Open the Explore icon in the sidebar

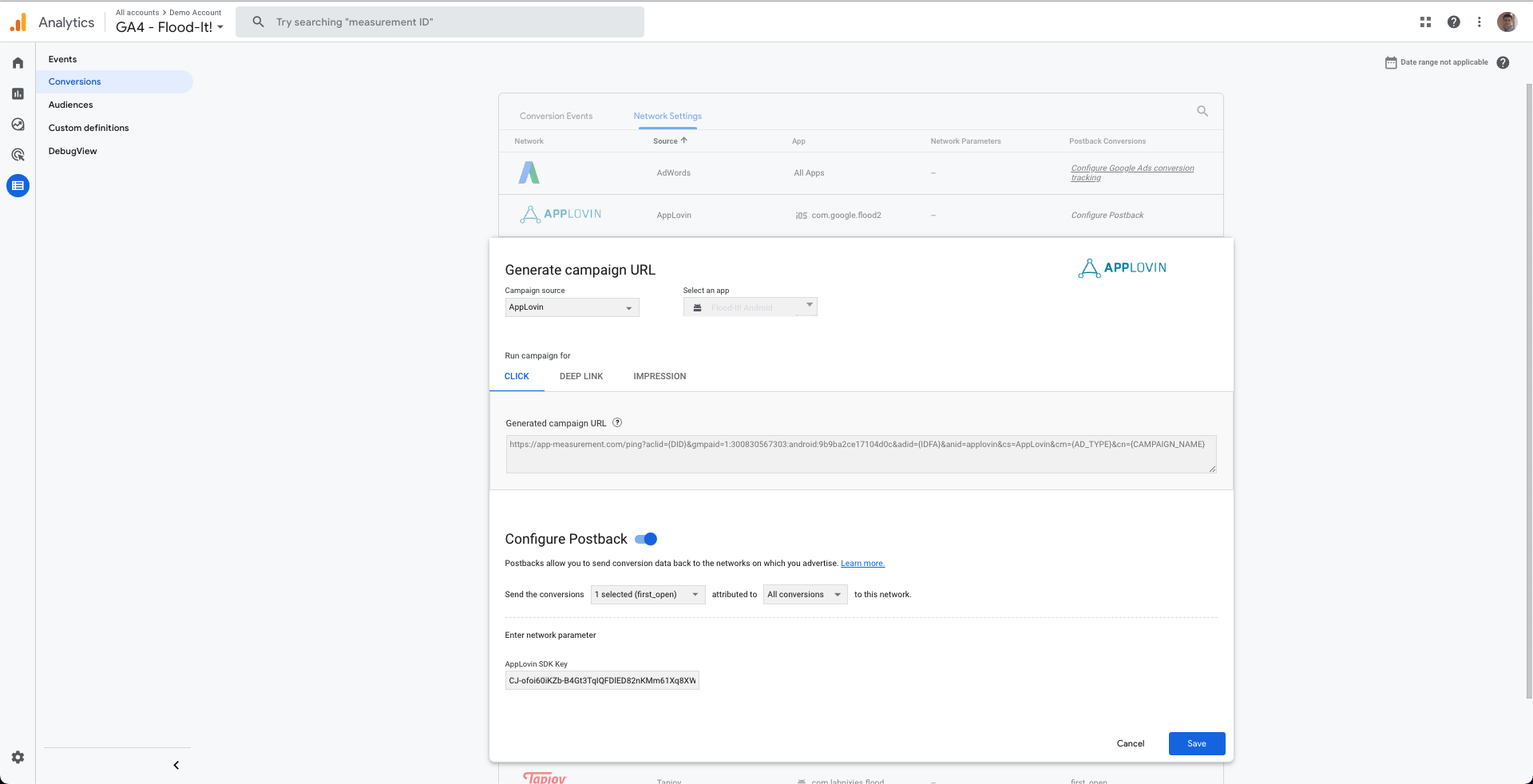(18, 125)
